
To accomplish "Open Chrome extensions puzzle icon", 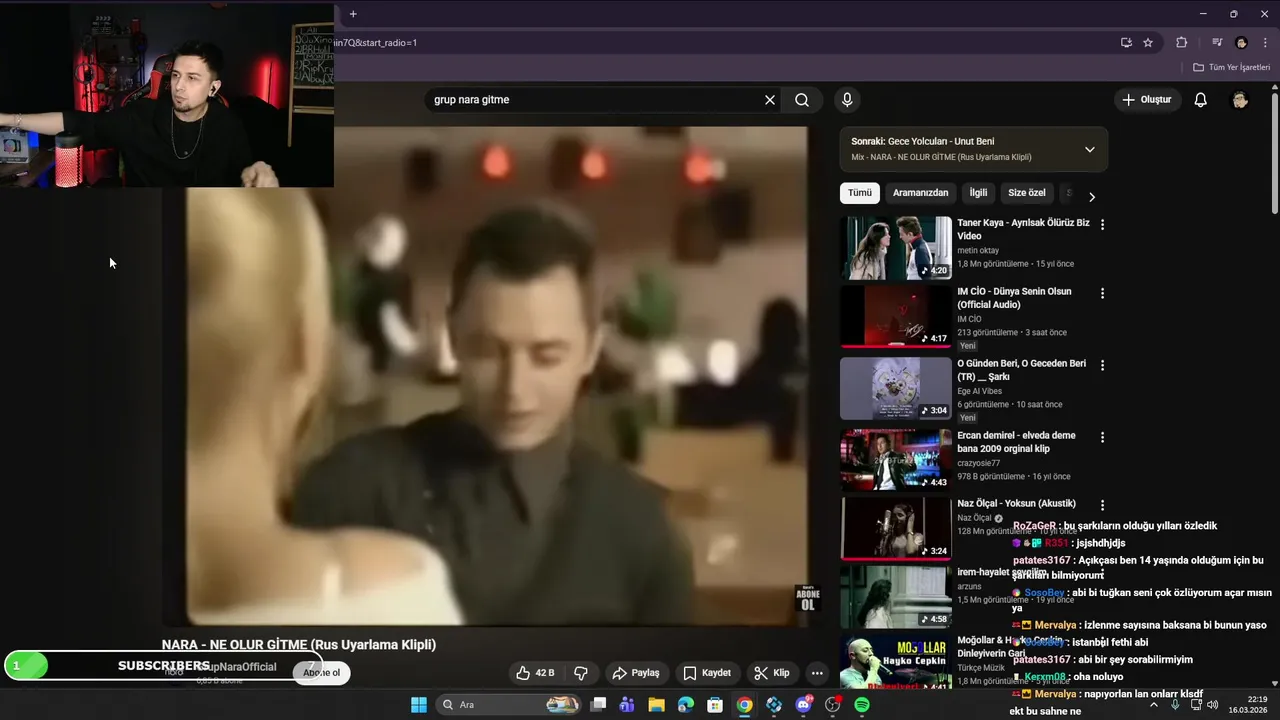I will (1182, 43).
